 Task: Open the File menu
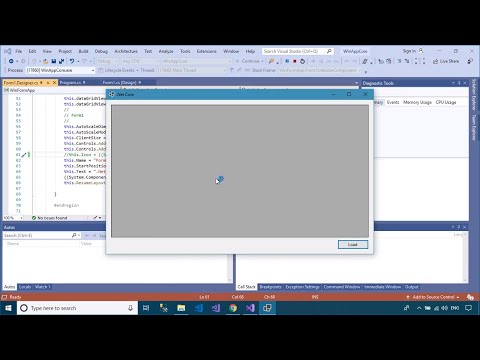[19, 51]
